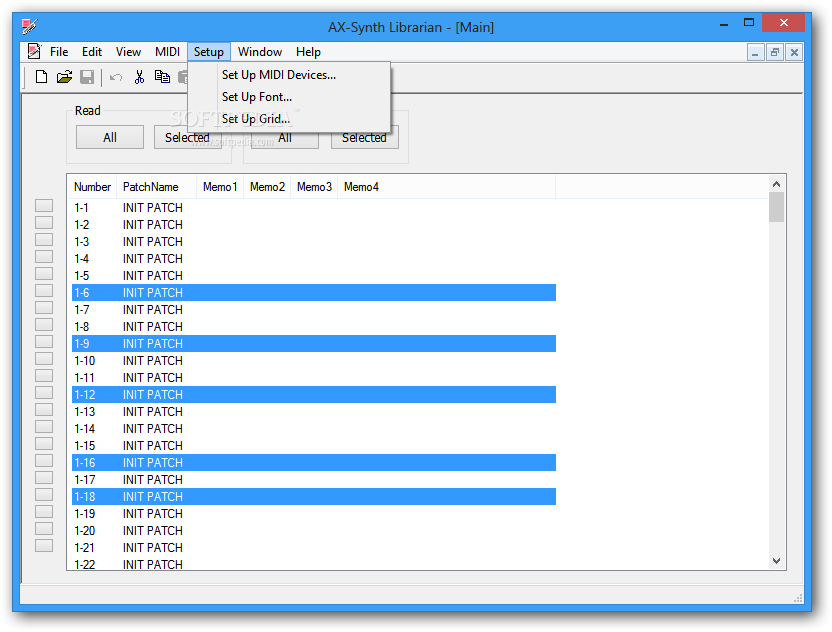
Task: Click the Cut scissors toolbar icon
Action: click(139, 77)
